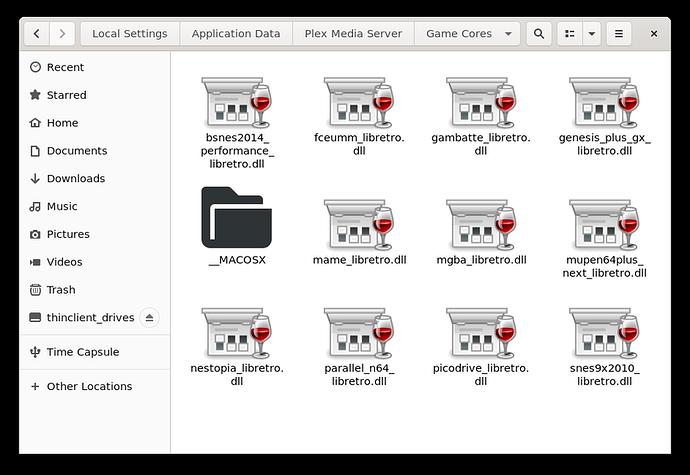Expand the Game Cores dropdown arrow

pyautogui.click(x=508, y=34)
